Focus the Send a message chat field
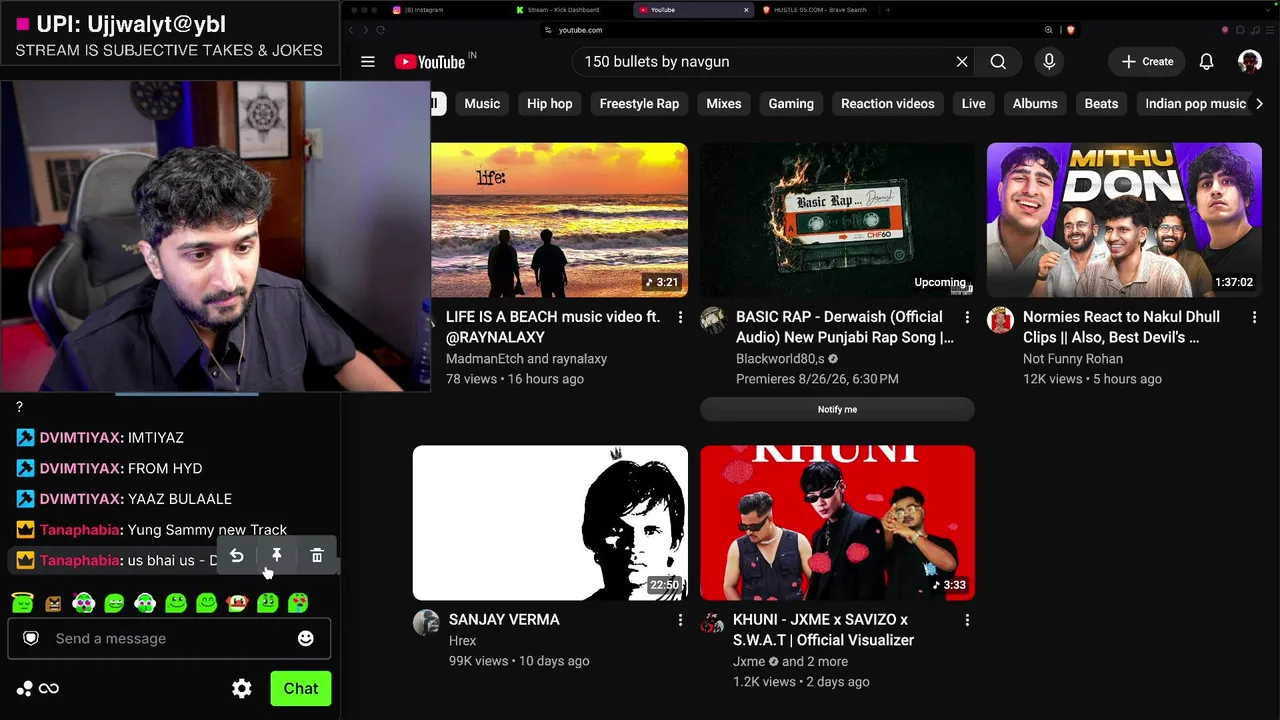The image size is (1280, 720). [x=169, y=638]
